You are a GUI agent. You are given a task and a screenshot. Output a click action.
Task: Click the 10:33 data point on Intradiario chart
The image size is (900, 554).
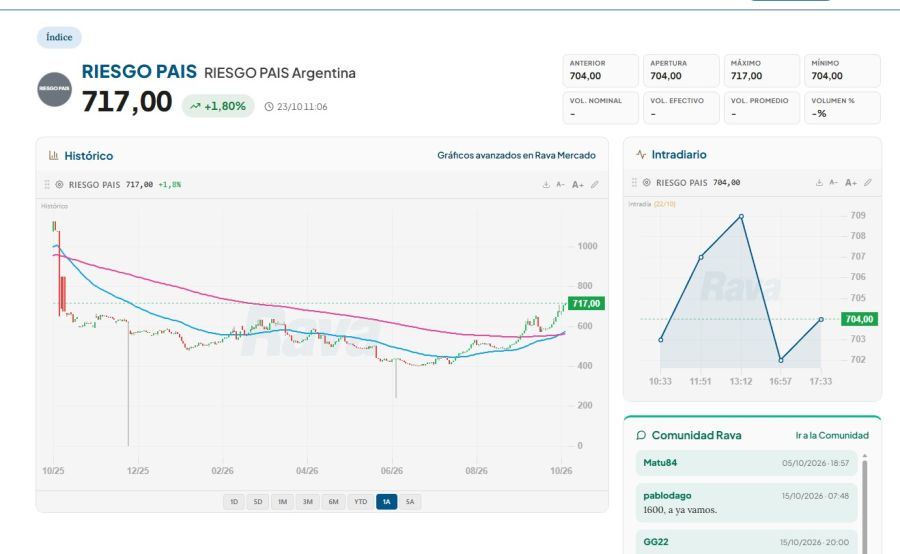click(661, 340)
